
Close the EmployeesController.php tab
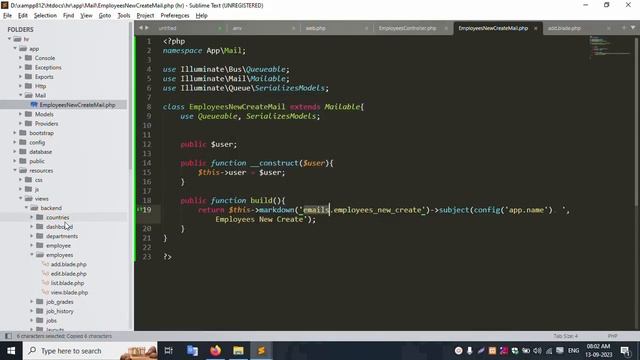point(446,28)
